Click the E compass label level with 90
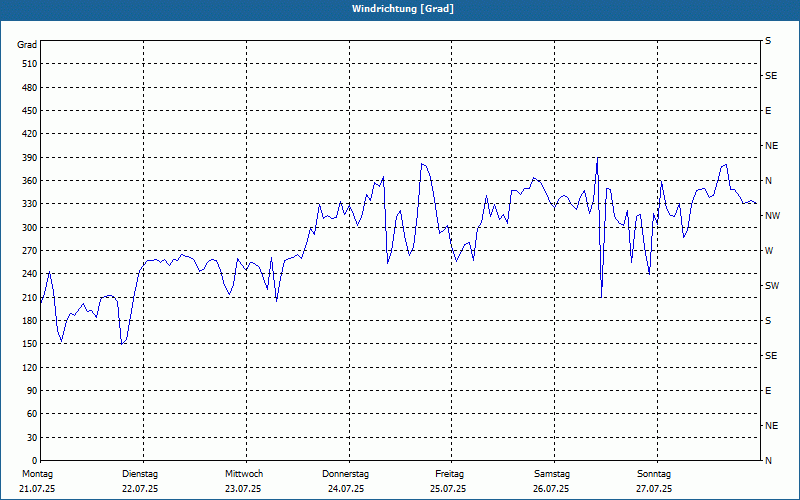Screen dimensions: 800x500 click(x=768, y=390)
